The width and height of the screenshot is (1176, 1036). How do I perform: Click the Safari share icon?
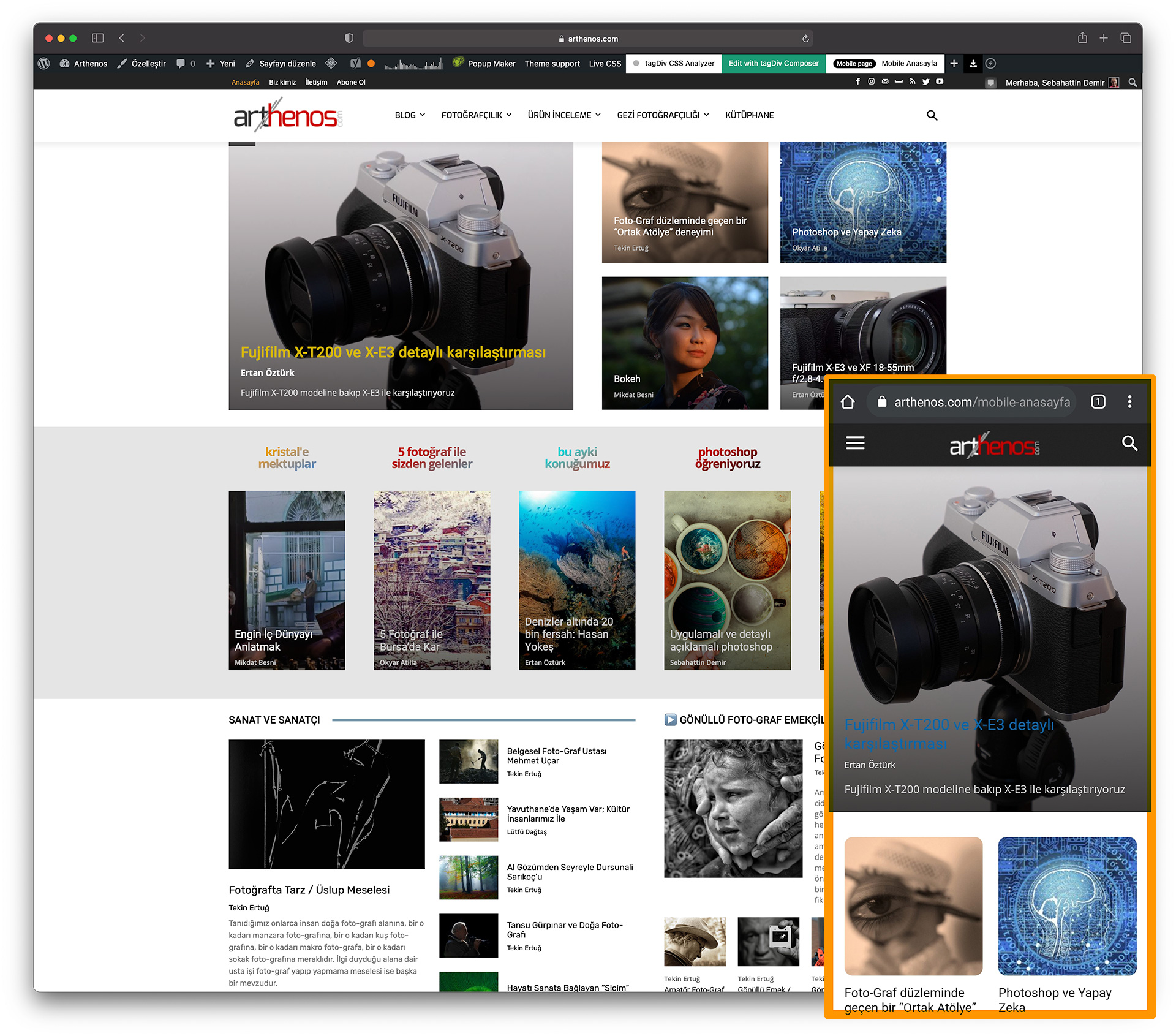1082,38
